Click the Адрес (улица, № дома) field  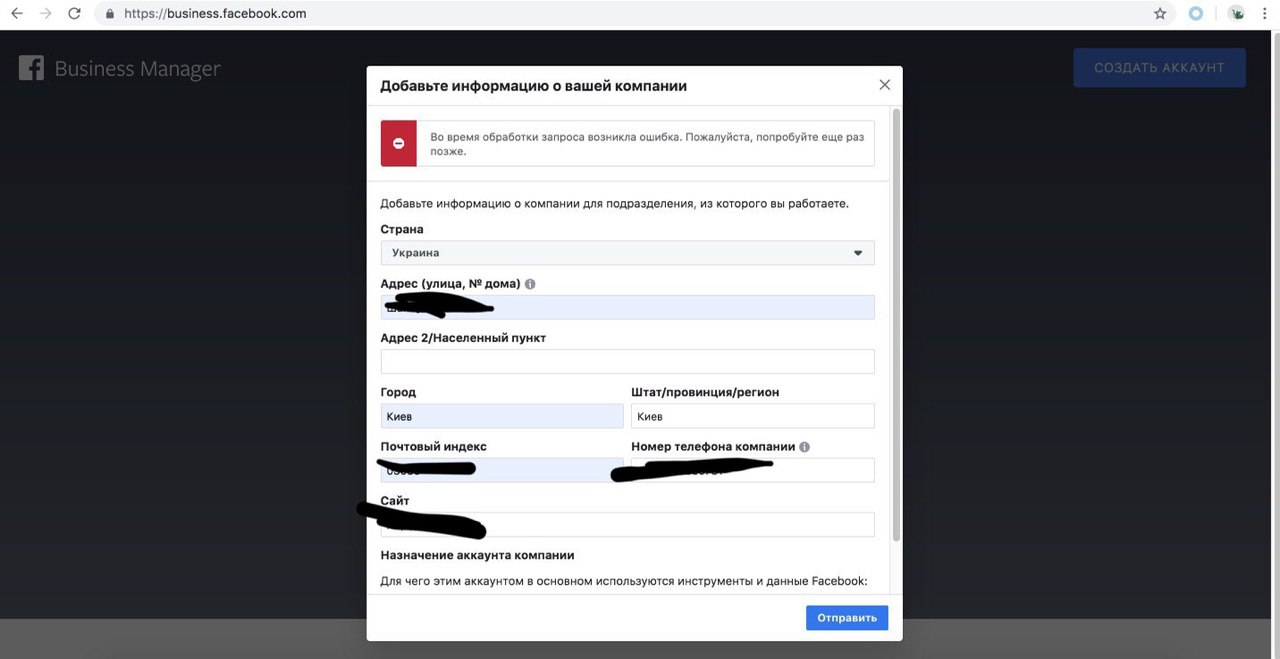(x=627, y=307)
